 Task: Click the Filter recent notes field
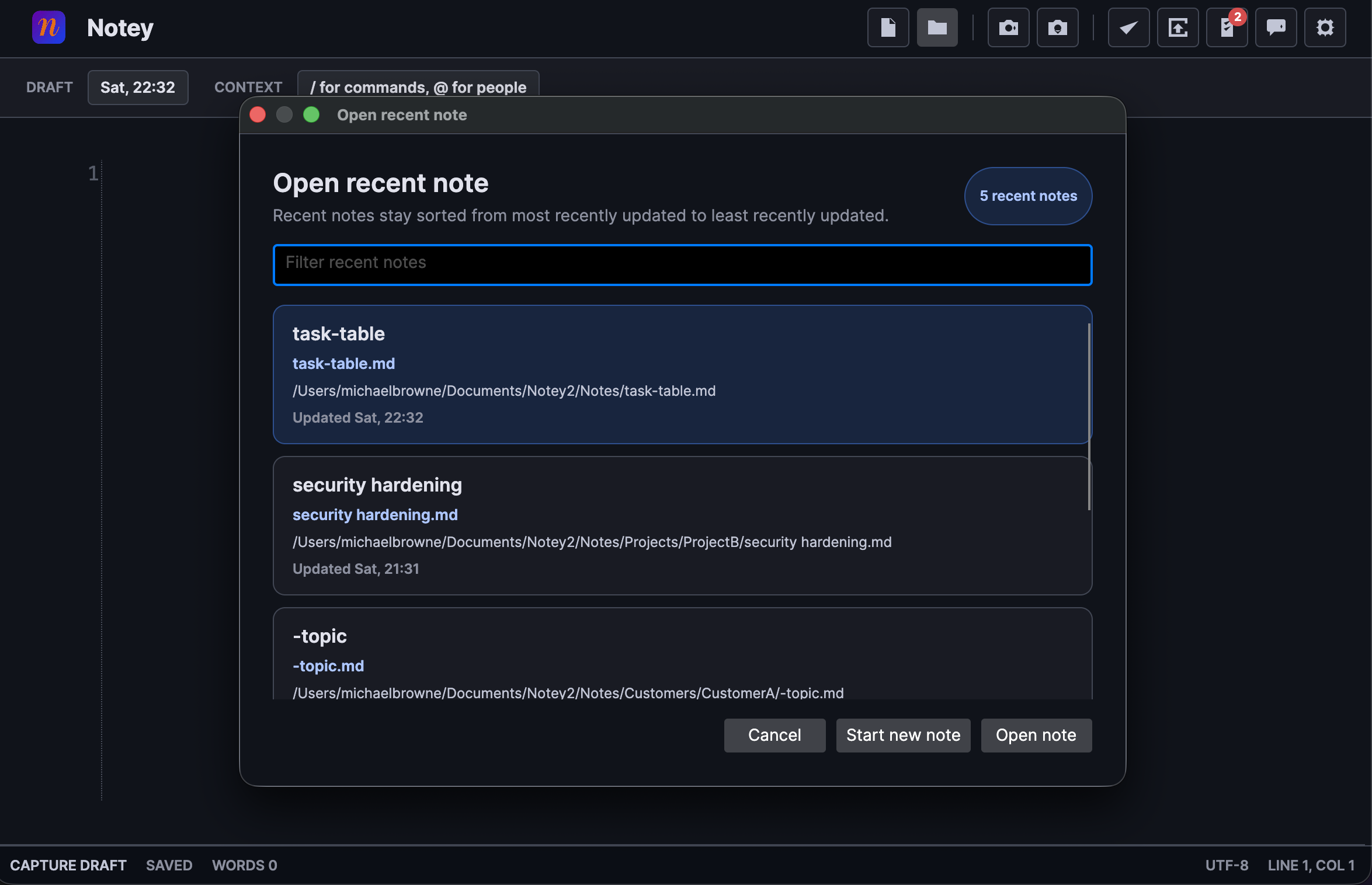point(682,265)
